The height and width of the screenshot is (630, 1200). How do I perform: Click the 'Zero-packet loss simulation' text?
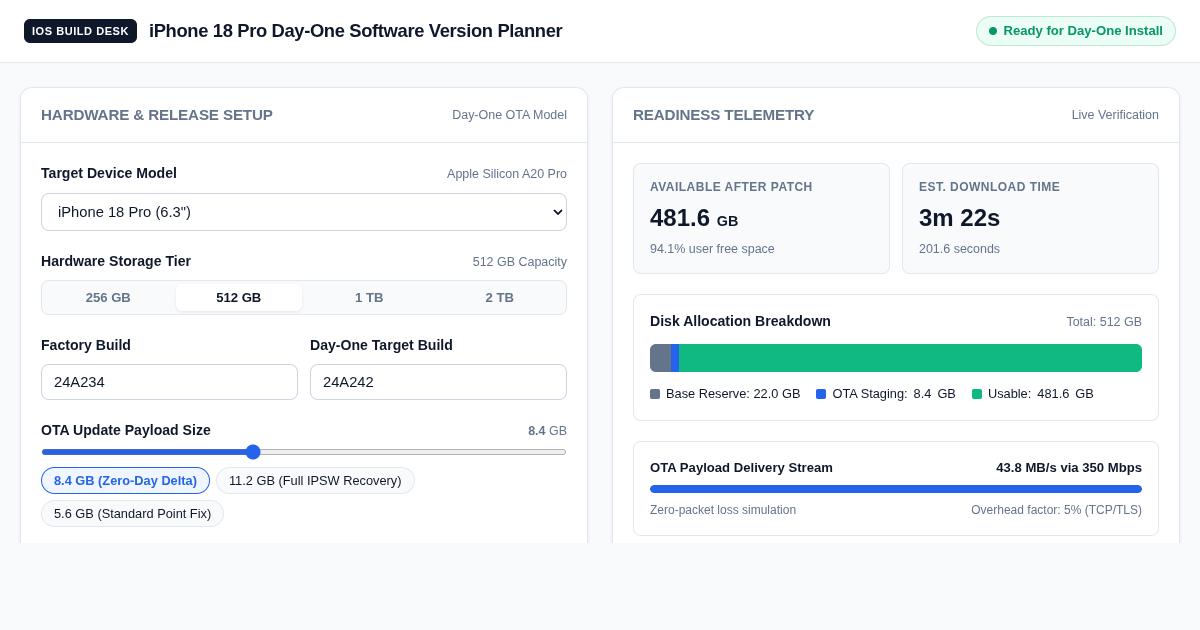click(x=723, y=510)
